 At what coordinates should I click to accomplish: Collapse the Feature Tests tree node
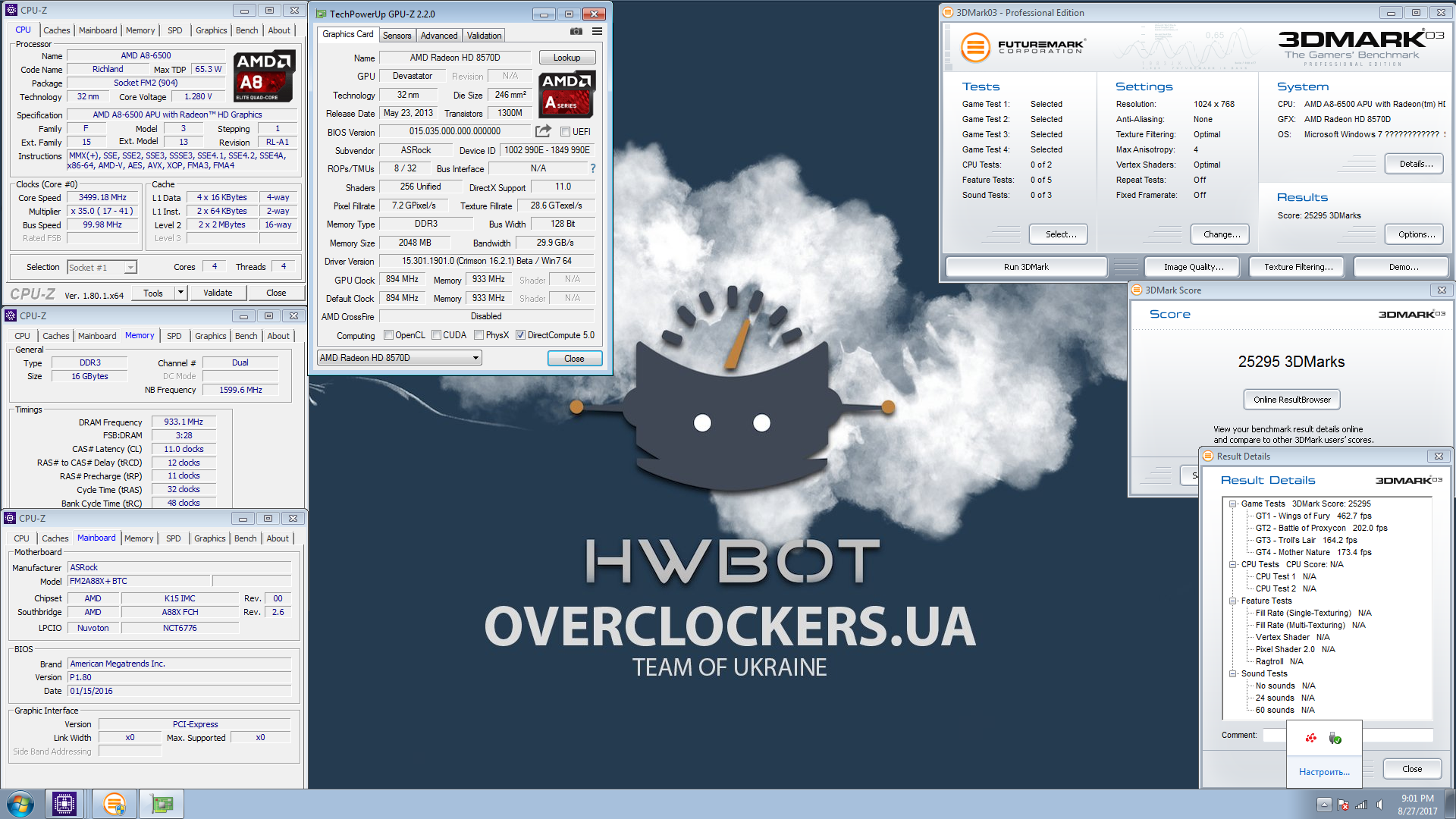tap(1233, 601)
